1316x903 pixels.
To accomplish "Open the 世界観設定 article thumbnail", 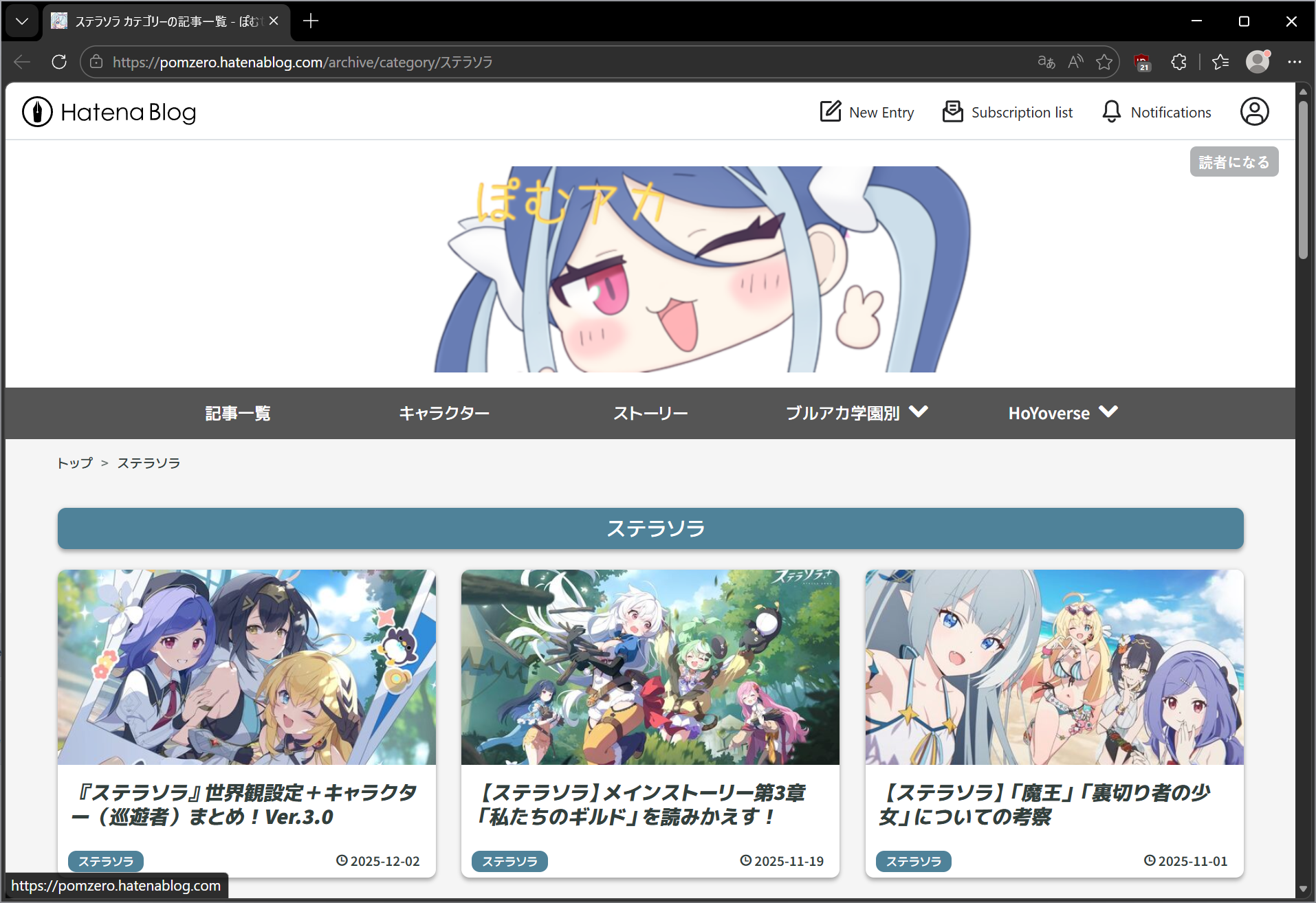I will 247,667.
